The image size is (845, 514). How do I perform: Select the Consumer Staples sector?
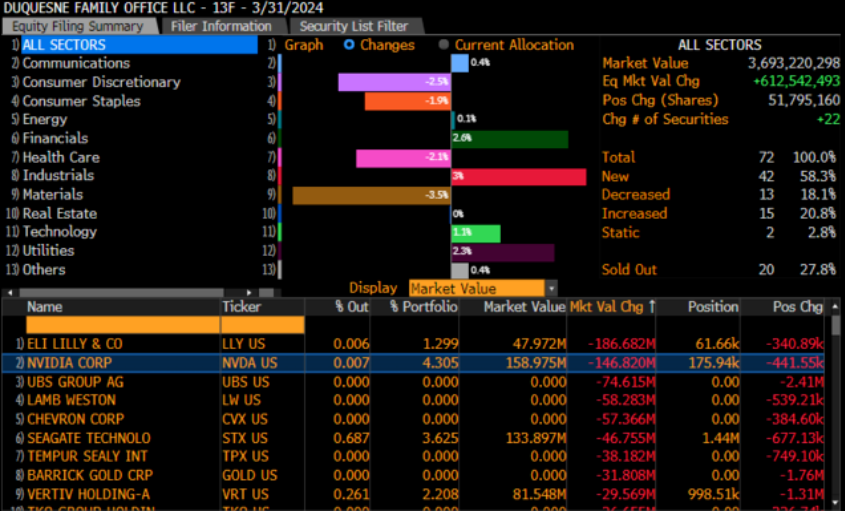coord(81,101)
